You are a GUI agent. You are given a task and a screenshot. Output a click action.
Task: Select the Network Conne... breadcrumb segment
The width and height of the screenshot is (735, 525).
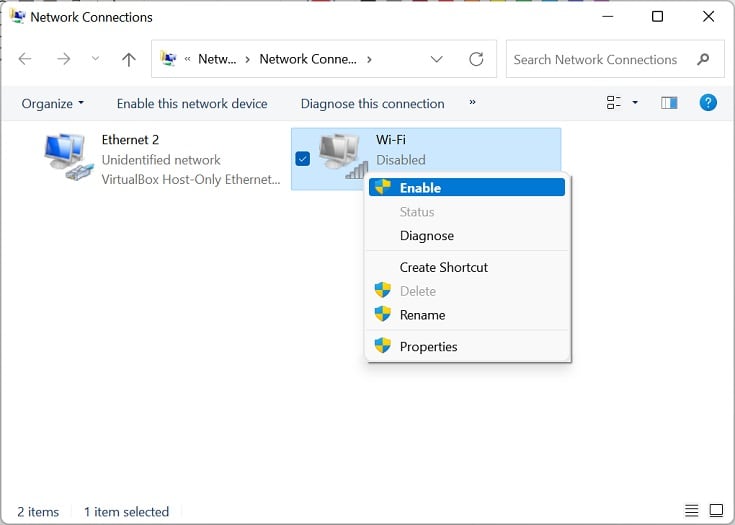308,59
